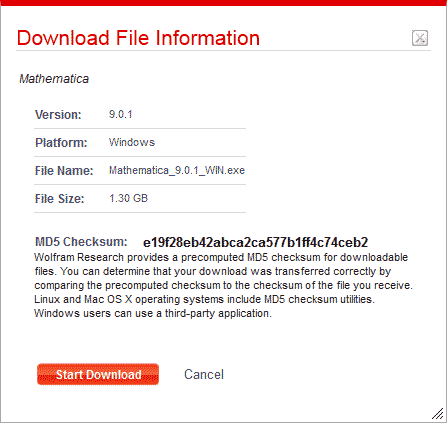Click the platform value Windows
This screenshot has height=423, width=447.
pyautogui.click(x=132, y=142)
